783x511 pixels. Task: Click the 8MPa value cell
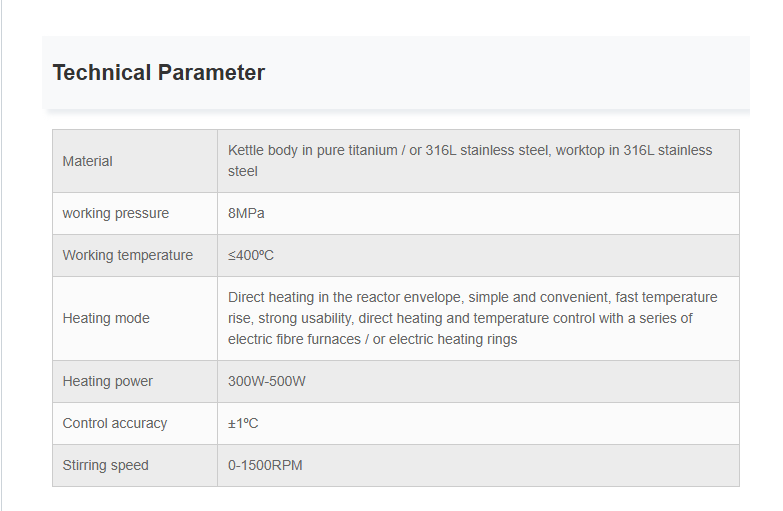pos(478,213)
